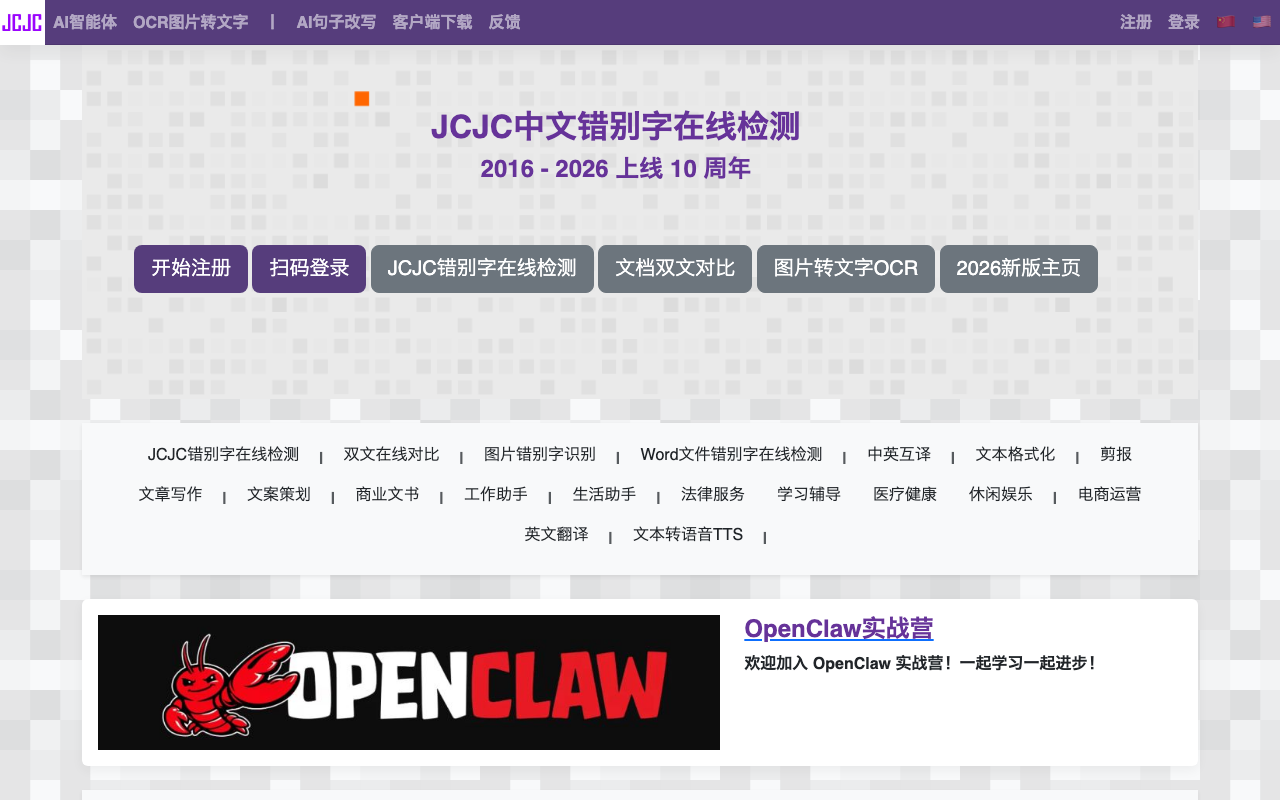Click the gray JCJC错别字在线检测 button
The width and height of the screenshot is (1280, 800).
(x=482, y=269)
